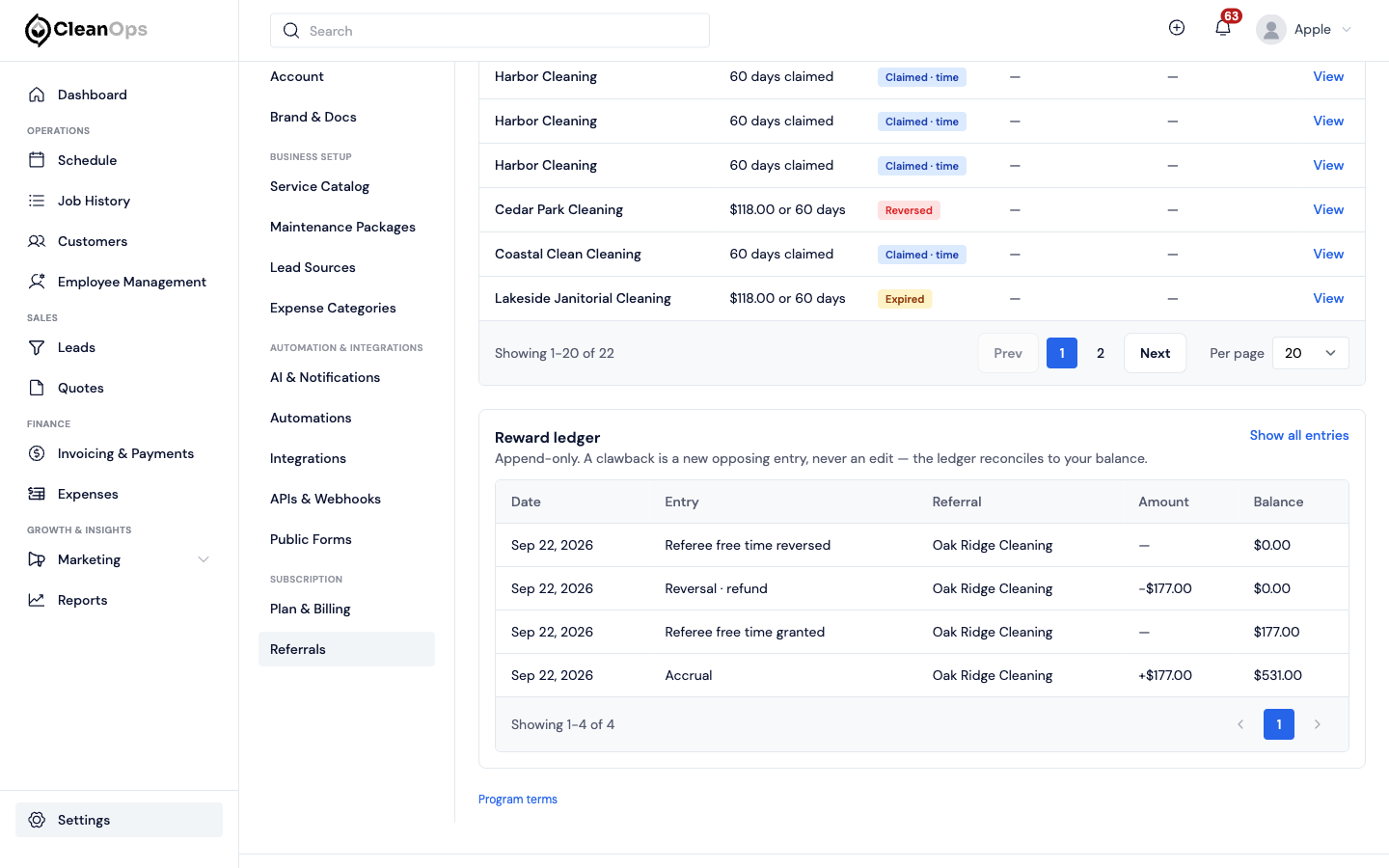Click Show all entries link
This screenshot has height=868, width=1389.
click(x=1299, y=435)
